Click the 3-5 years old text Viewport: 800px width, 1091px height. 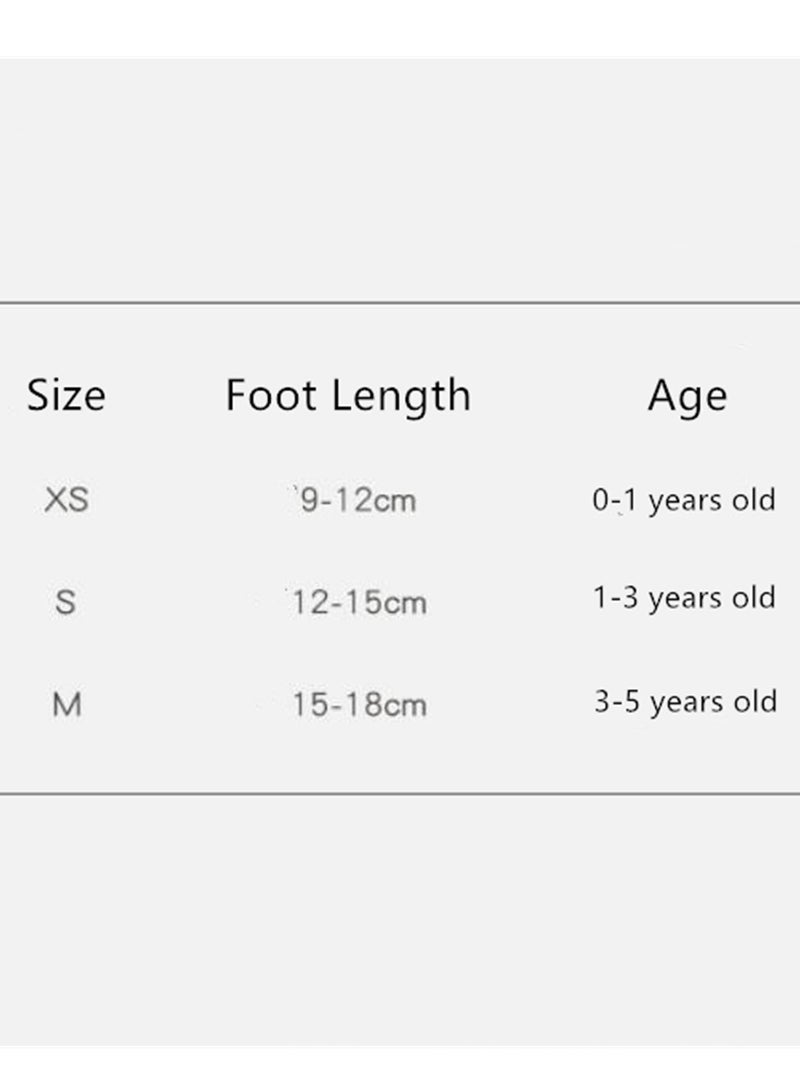[x=686, y=702]
